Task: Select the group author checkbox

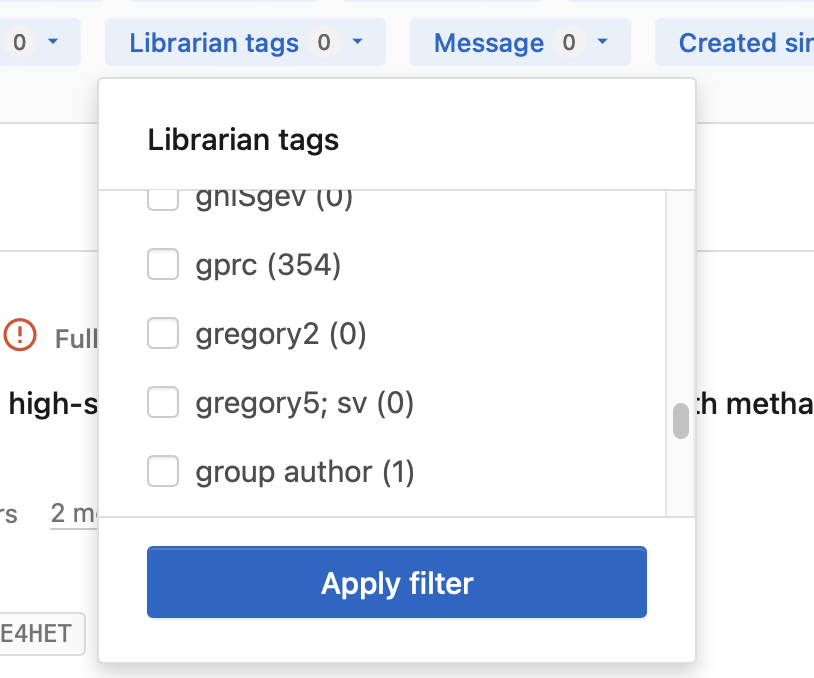Action: (x=163, y=471)
